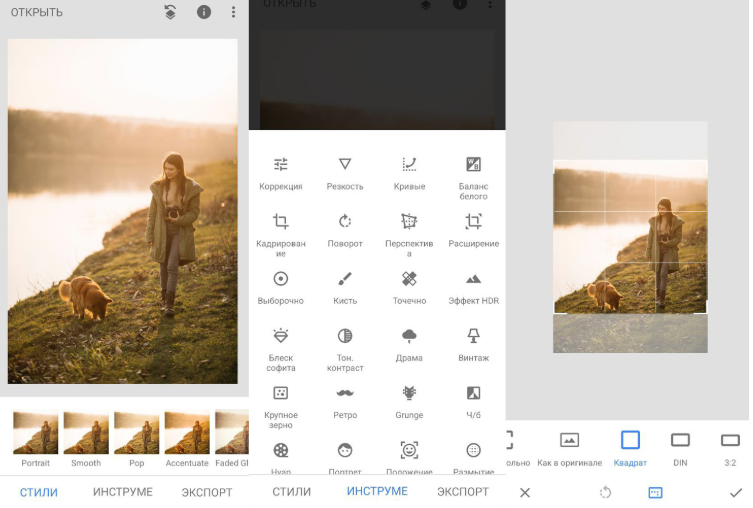
Task: Open the Эффект HDR filter
Action: [473, 285]
